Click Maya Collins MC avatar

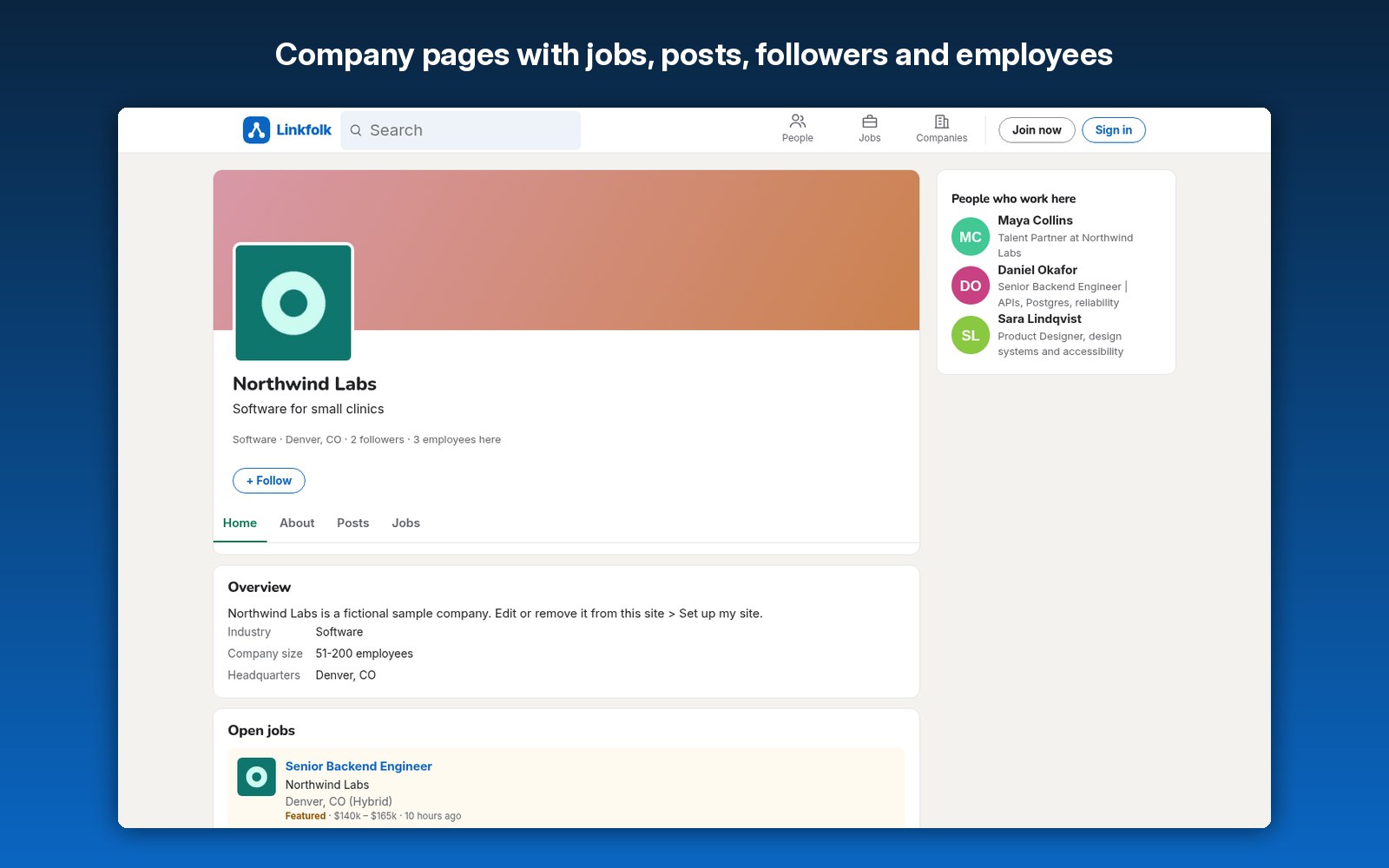click(x=971, y=237)
